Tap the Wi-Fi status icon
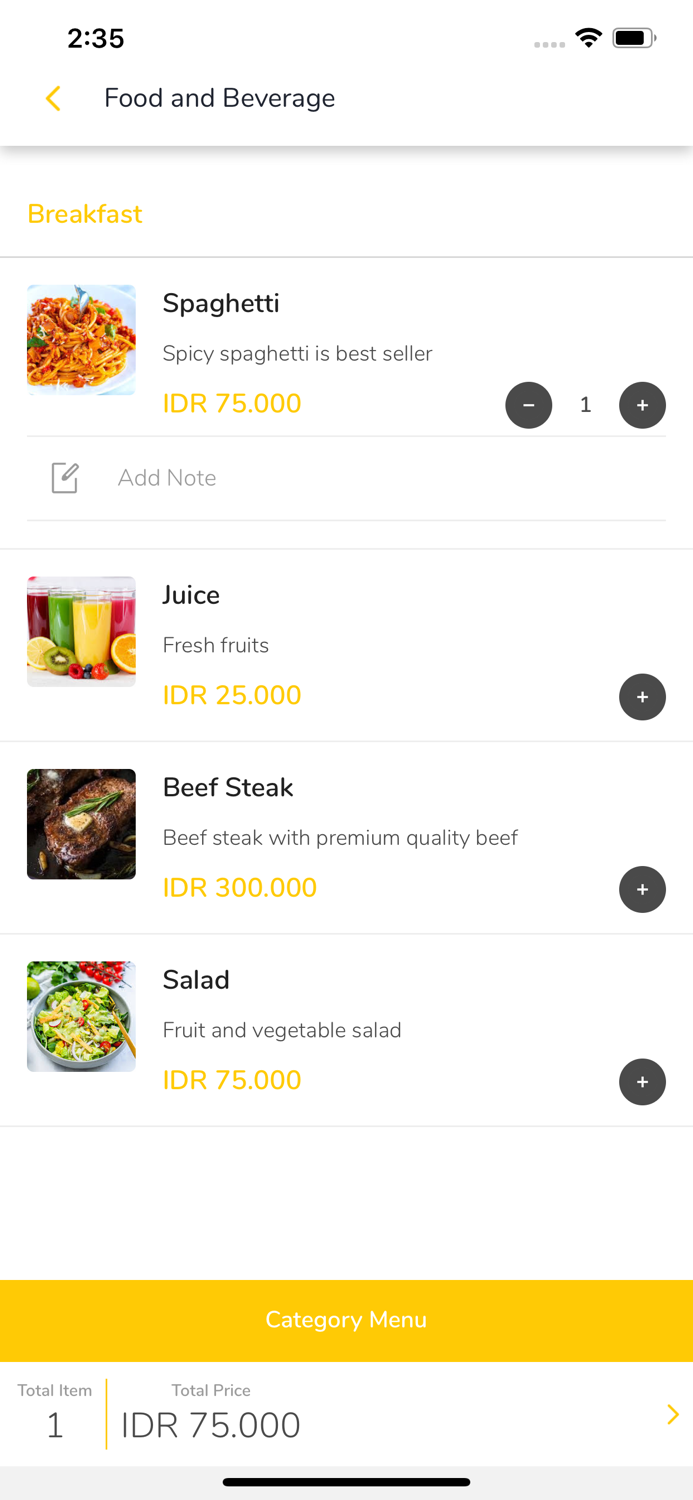 click(x=588, y=38)
